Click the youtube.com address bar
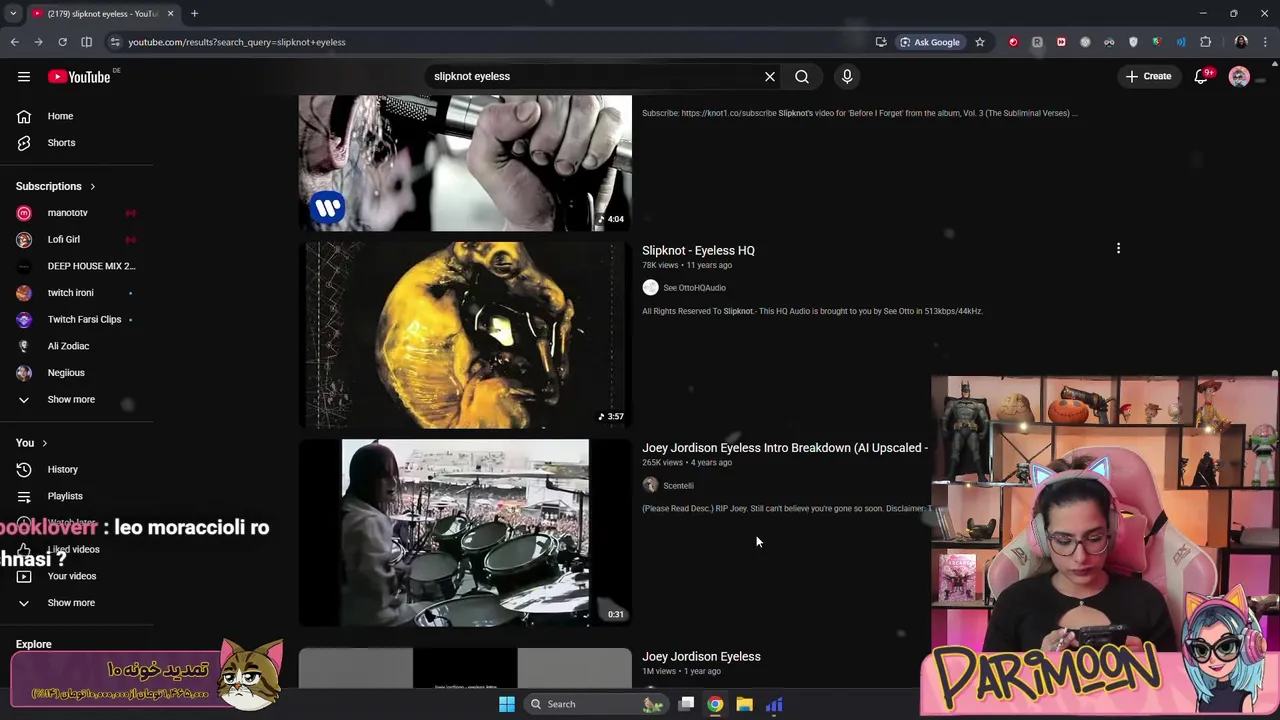The image size is (1280, 720). (490, 42)
